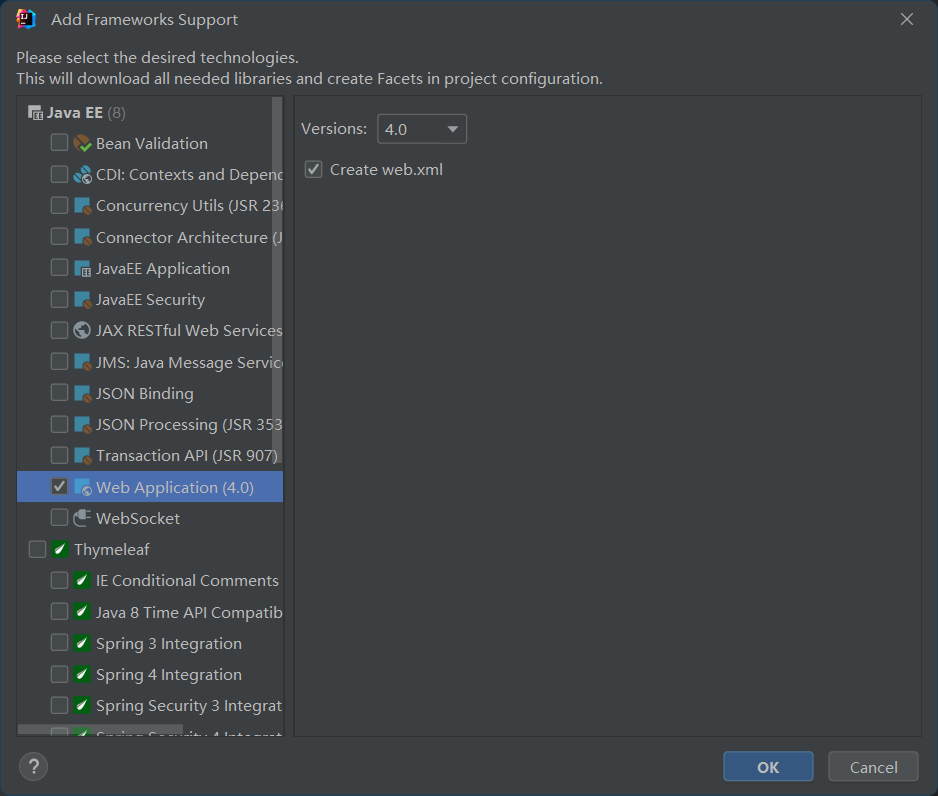Disable the Web Application (4.0) checkbox
Image resolution: width=938 pixels, height=796 pixels.
[60, 487]
